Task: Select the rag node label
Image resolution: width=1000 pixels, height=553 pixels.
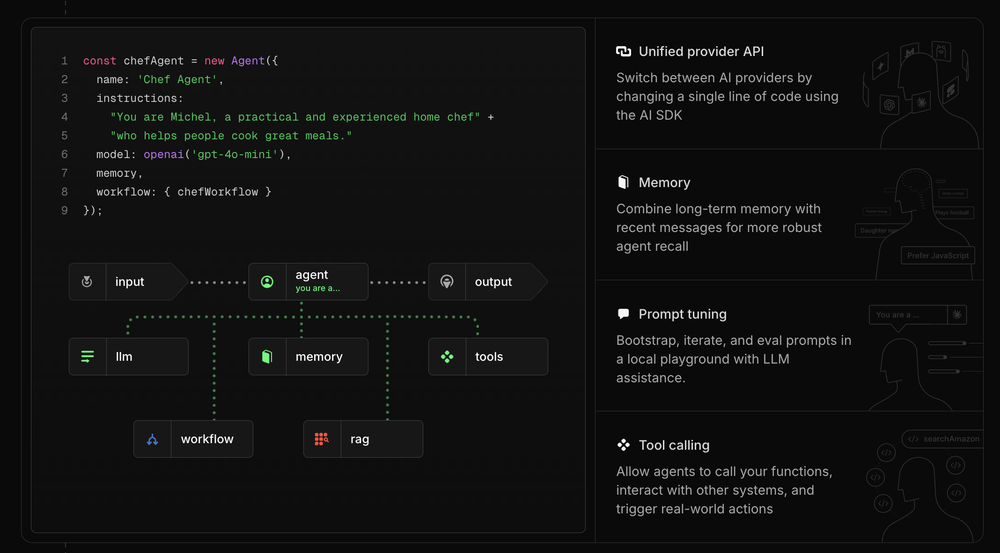Action: (360, 439)
